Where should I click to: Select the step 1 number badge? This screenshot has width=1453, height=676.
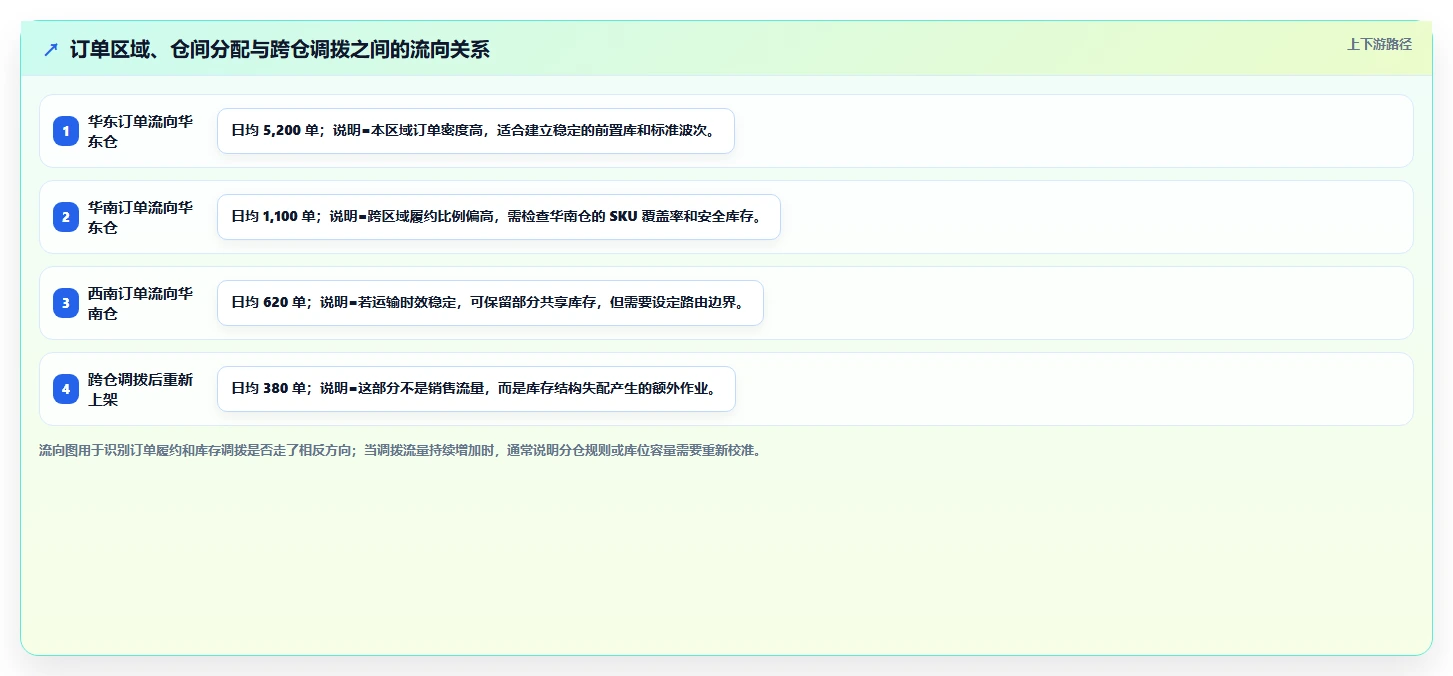[66, 131]
